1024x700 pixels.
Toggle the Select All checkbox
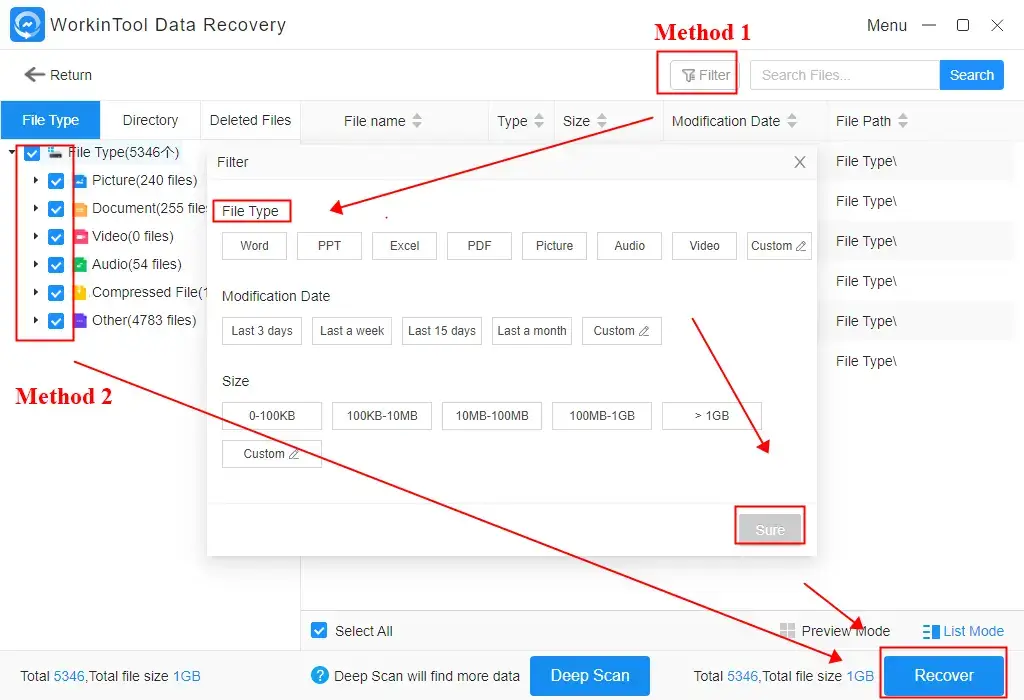coord(319,630)
